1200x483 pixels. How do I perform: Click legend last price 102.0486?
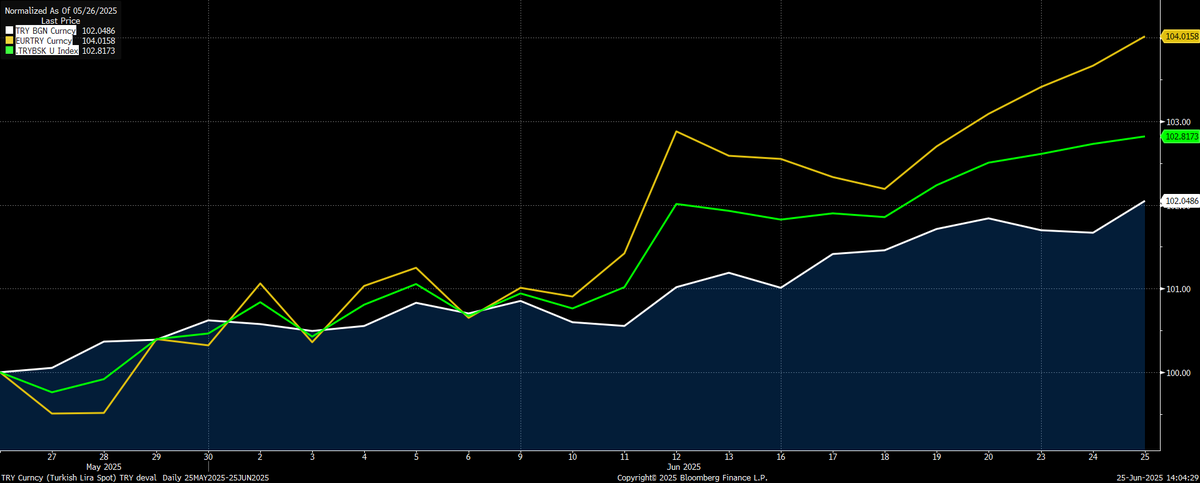click(x=100, y=30)
